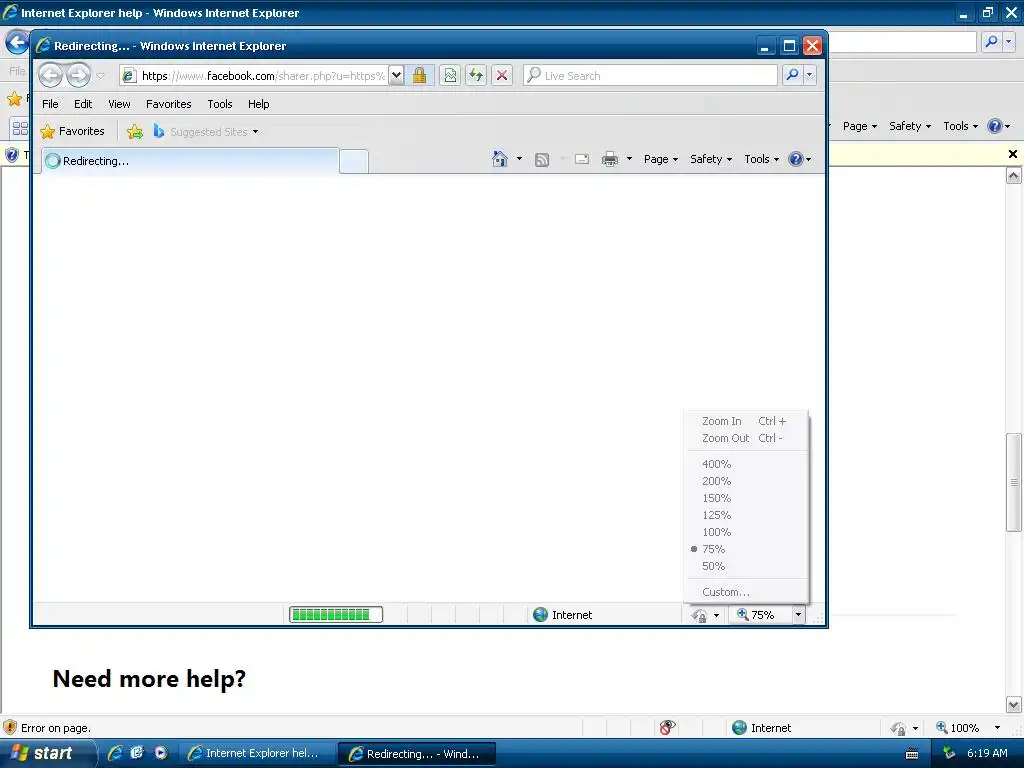Click Internet Explorer quick launch icon in taskbar
This screenshot has height=768, width=1024.
(115, 753)
